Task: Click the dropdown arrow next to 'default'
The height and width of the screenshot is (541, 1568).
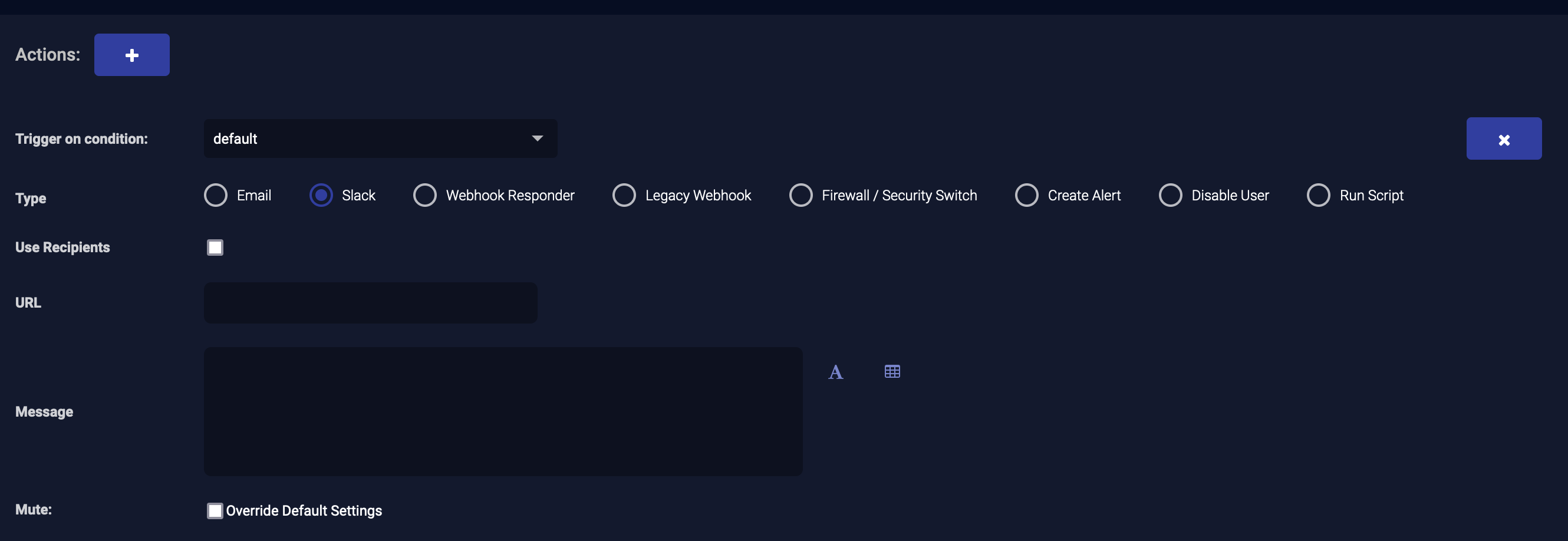Action: click(x=537, y=138)
